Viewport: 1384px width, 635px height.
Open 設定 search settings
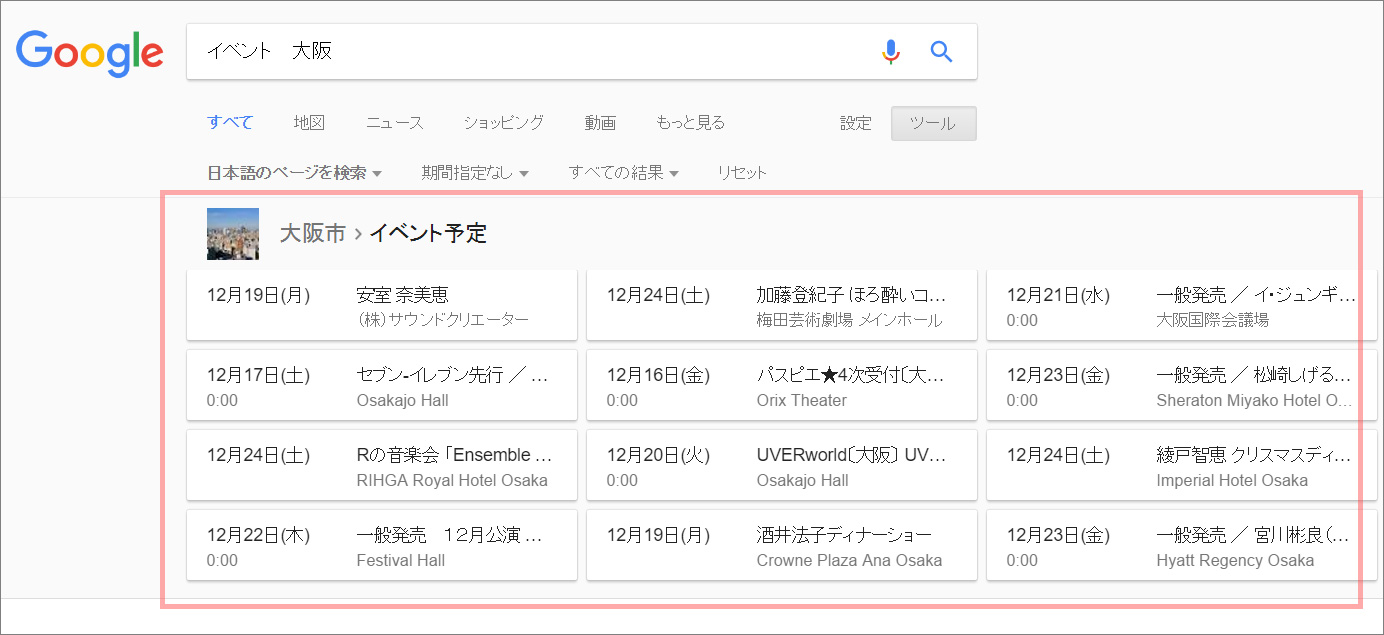point(855,123)
